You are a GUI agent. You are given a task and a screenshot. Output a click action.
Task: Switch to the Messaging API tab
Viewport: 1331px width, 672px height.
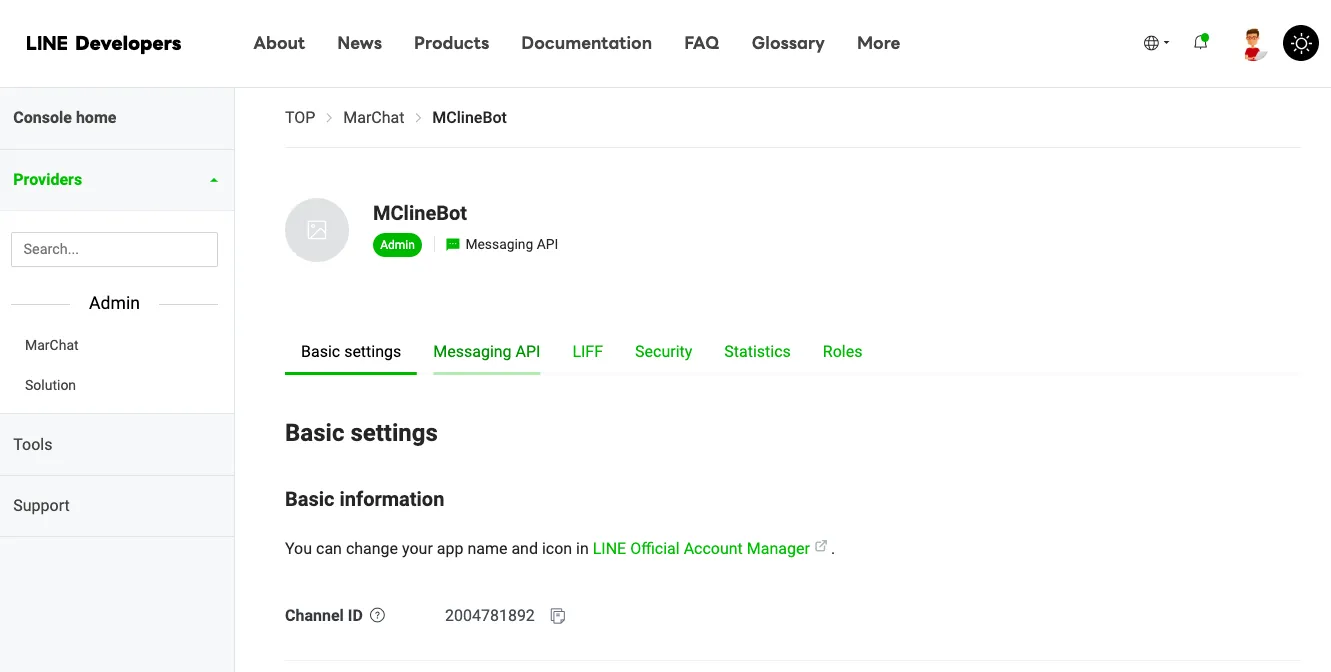pyautogui.click(x=487, y=352)
